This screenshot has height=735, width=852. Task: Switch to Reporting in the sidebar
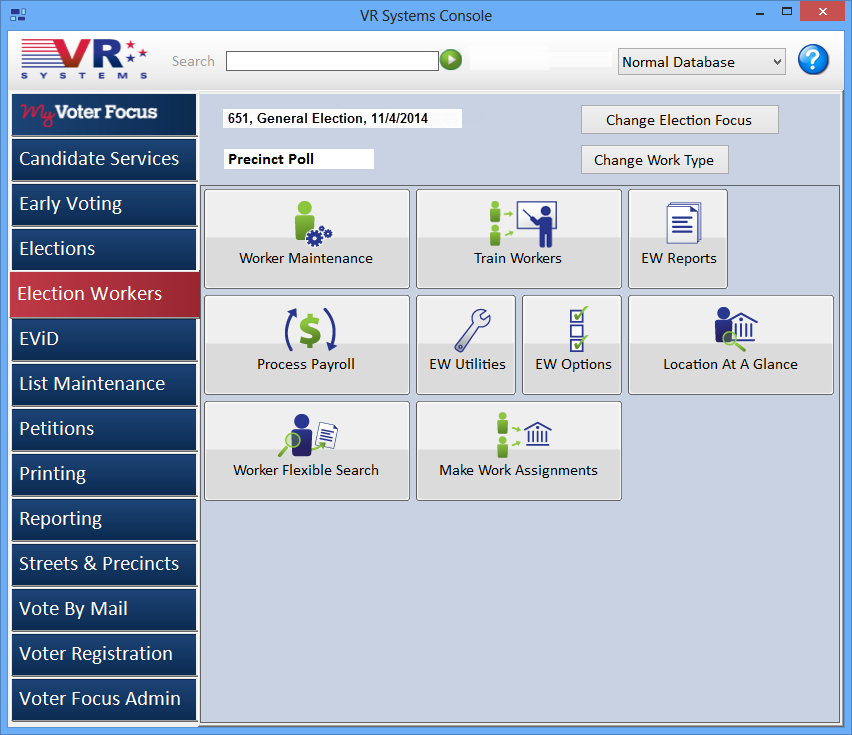104,520
